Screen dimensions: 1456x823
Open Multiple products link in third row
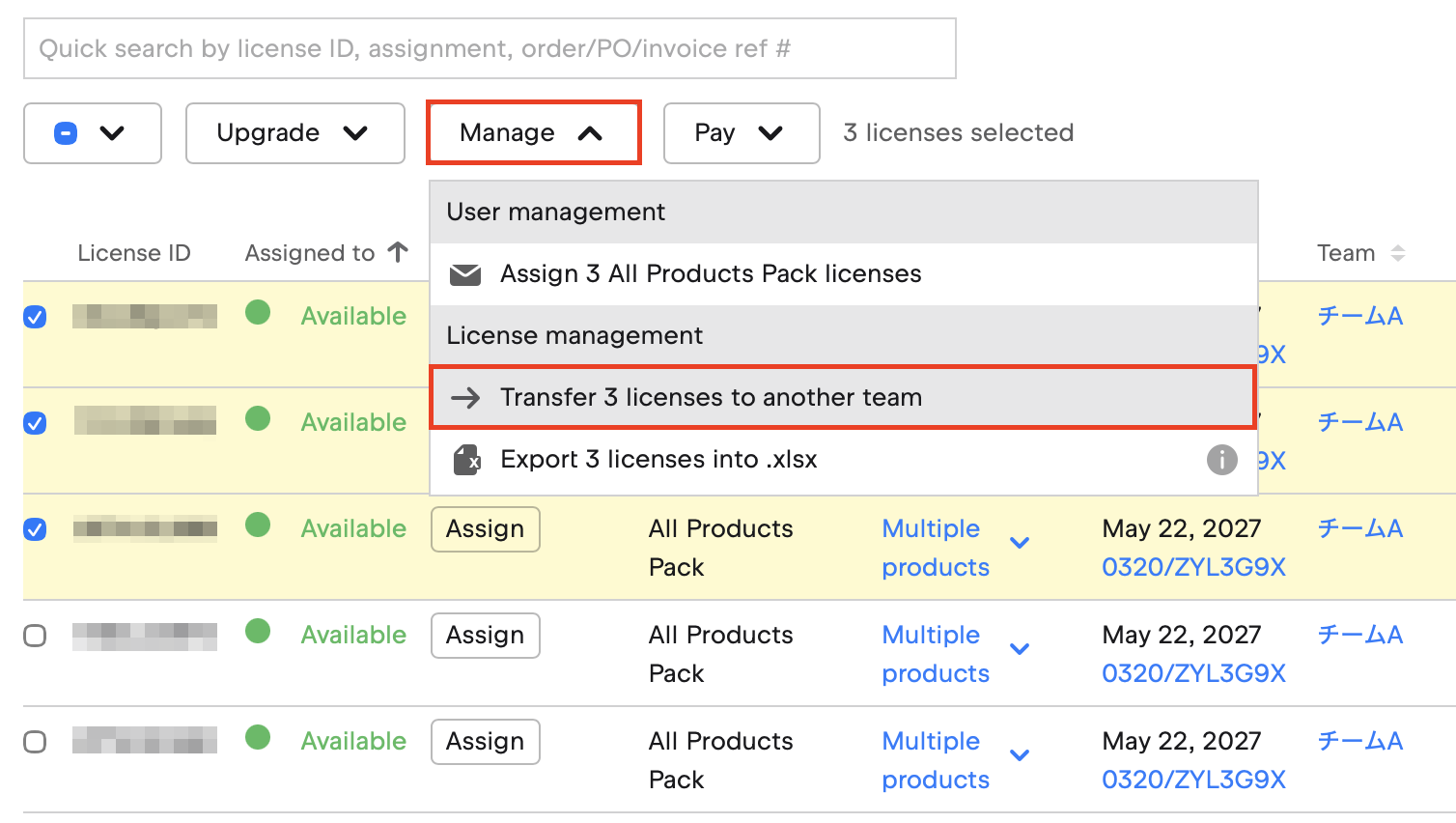pyautogui.click(x=936, y=548)
